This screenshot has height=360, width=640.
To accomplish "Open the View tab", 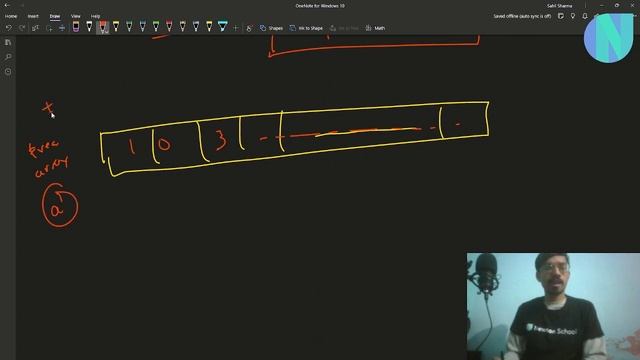I will click(x=76, y=16).
